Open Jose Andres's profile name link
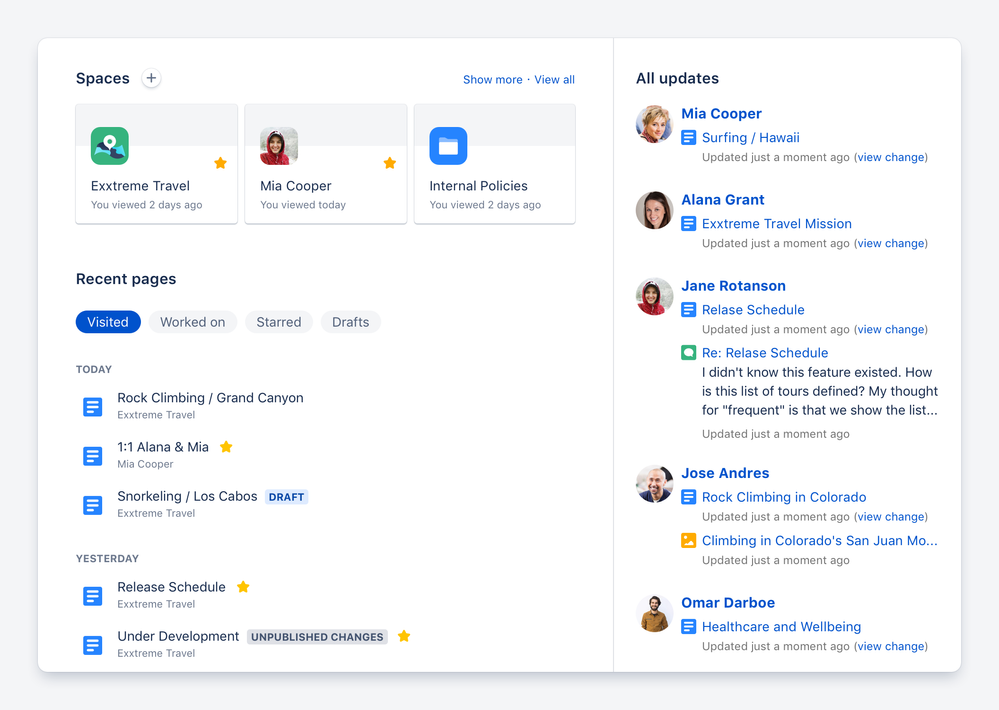This screenshot has height=710, width=999. (x=725, y=473)
